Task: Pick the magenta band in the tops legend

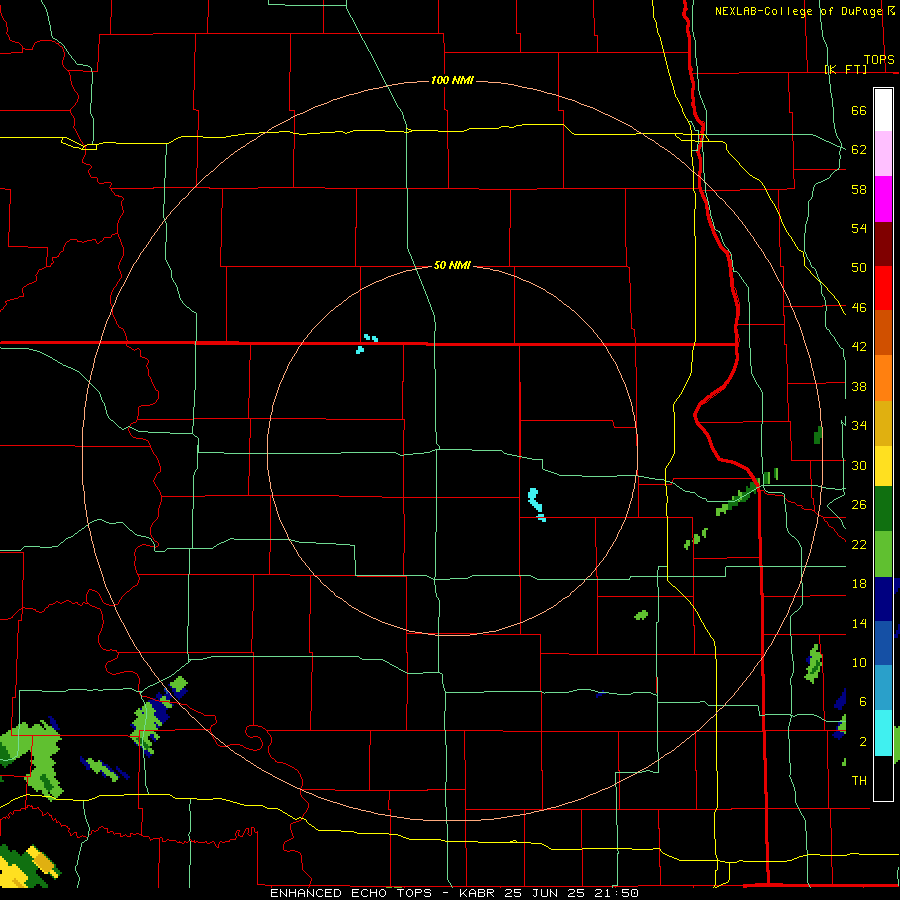Action: tap(883, 199)
